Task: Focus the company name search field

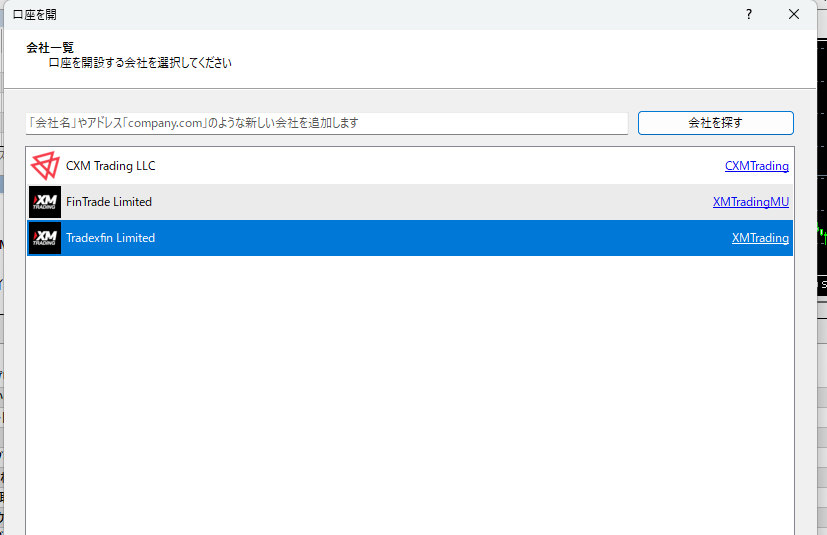Action: coord(327,123)
